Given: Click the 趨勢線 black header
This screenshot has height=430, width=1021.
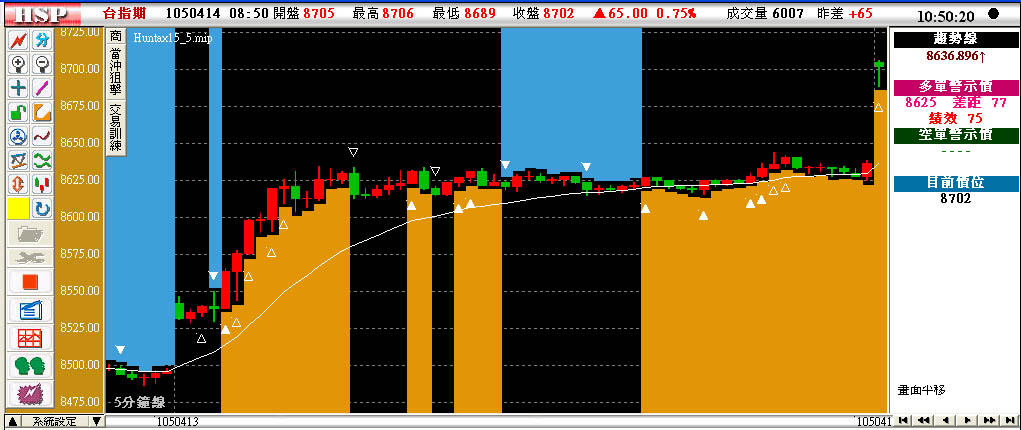Looking at the screenshot, I should point(955,39).
